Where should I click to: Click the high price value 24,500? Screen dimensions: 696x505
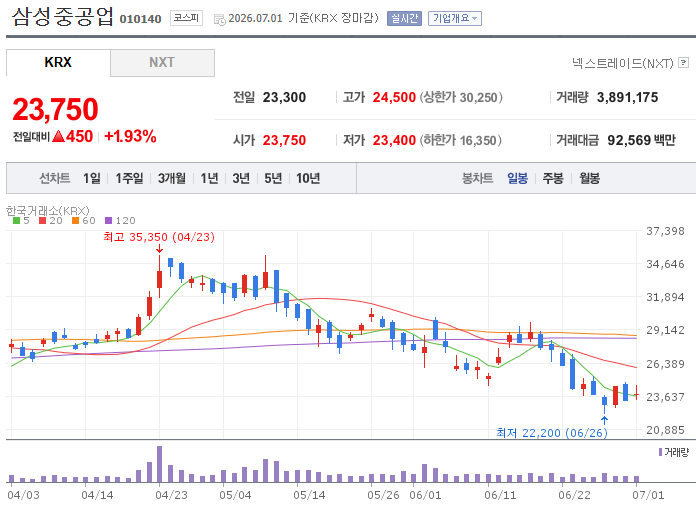pos(394,97)
